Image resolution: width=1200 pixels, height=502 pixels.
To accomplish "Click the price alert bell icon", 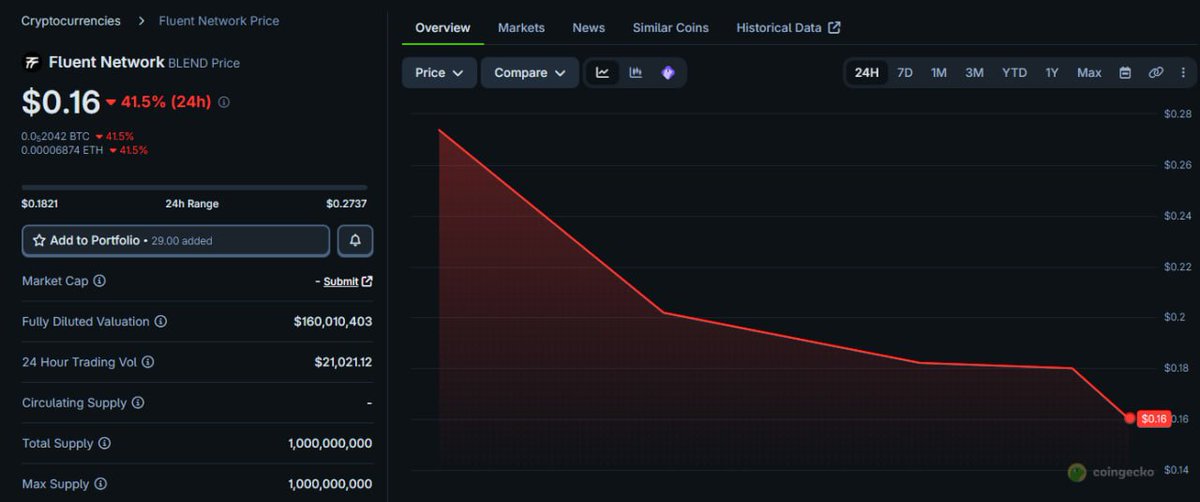I will click(355, 241).
